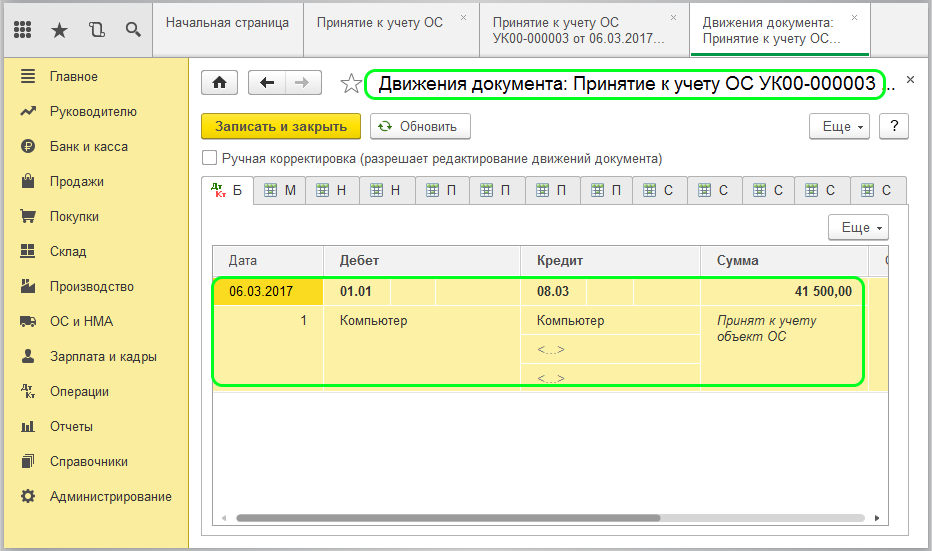Expand the top Еще dropdown menu
932x551 pixels.
tap(839, 126)
